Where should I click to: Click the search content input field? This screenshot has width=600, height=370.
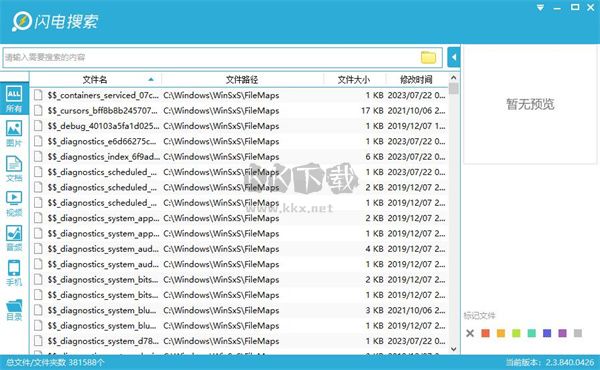[210, 57]
